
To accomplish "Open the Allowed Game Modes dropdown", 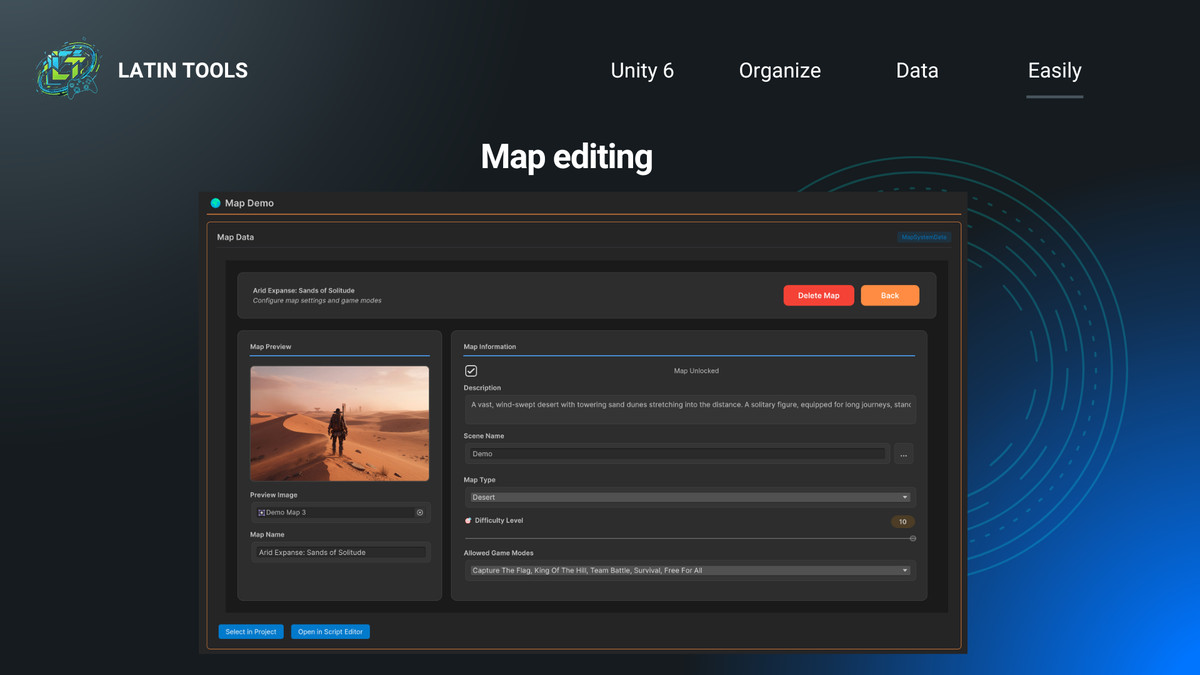I will click(x=690, y=570).
